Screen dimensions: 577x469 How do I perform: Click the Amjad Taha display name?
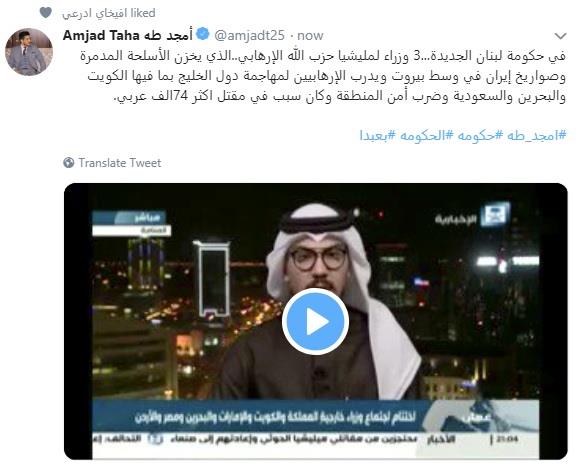[x=128, y=35]
